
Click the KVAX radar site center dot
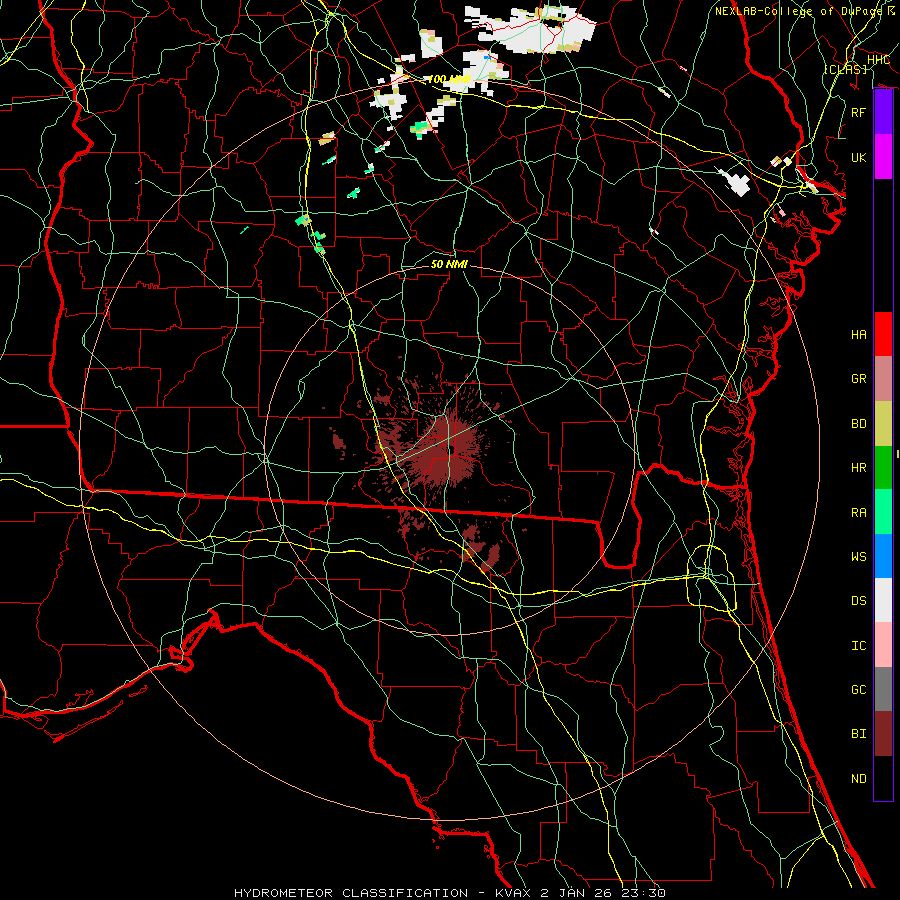pyautogui.click(x=451, y=449)
